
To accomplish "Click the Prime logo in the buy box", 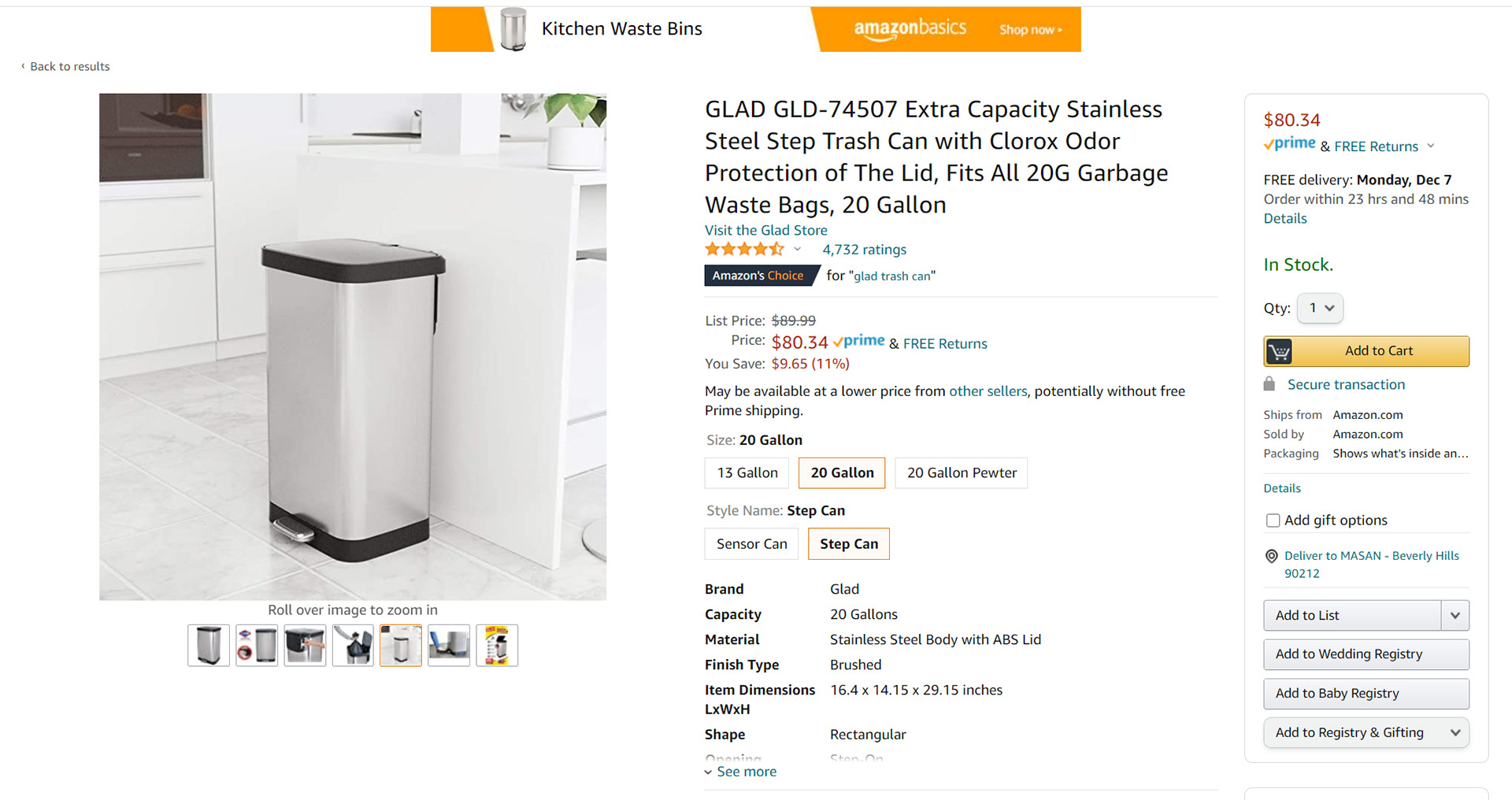I will [1289, 144].
